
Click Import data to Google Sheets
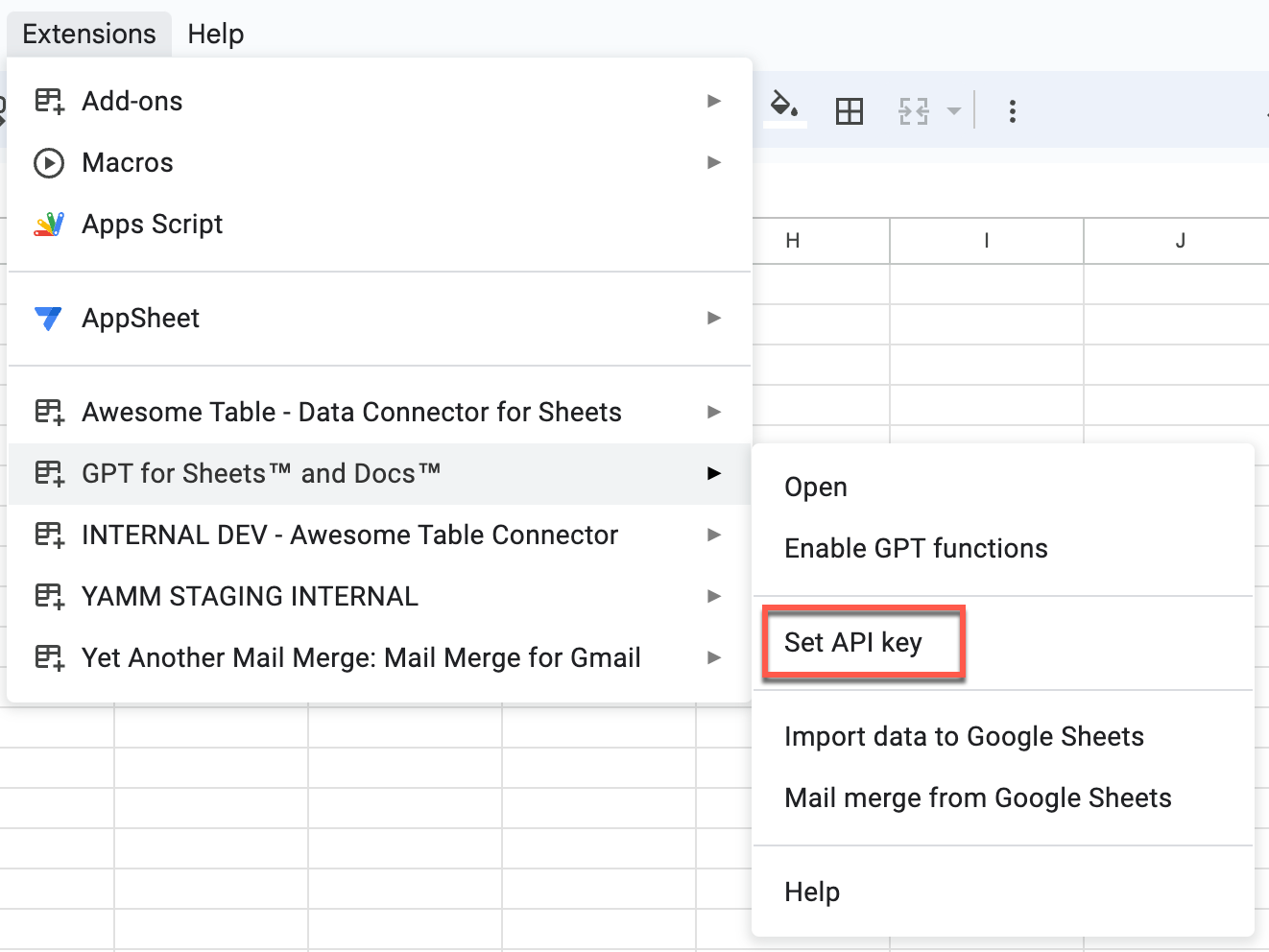pyautogui.click(x=1003, y=736)
